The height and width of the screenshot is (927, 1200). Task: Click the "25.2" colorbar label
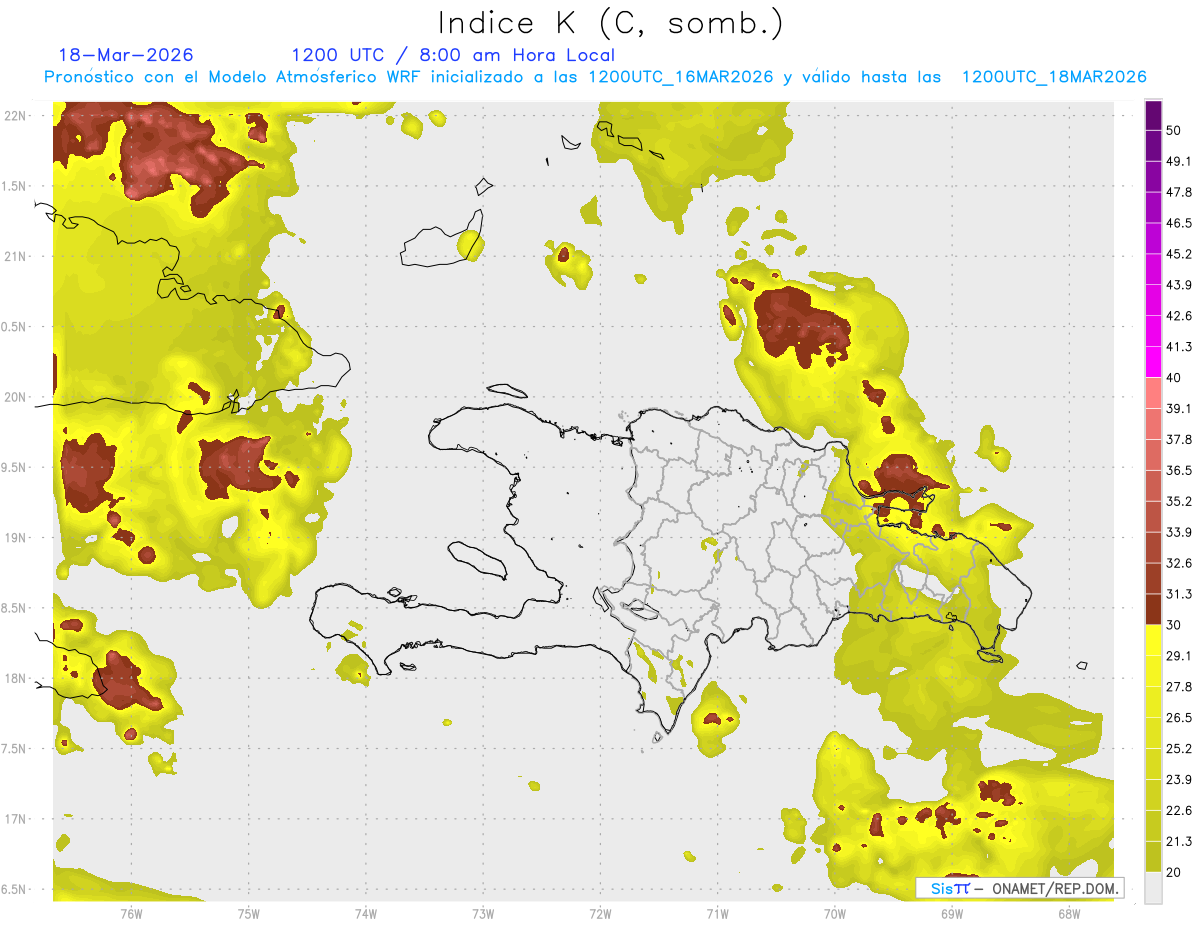point(1179,748)
